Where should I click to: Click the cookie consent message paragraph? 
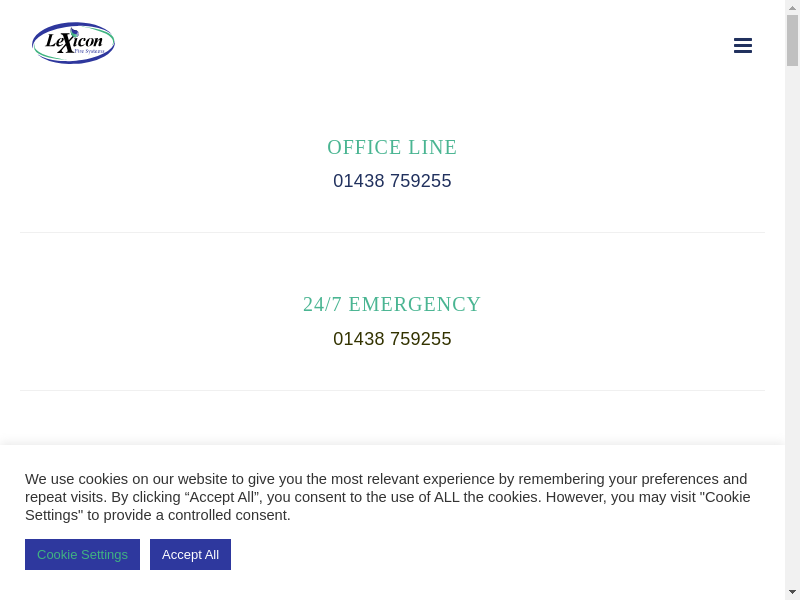tap(388, 497)
